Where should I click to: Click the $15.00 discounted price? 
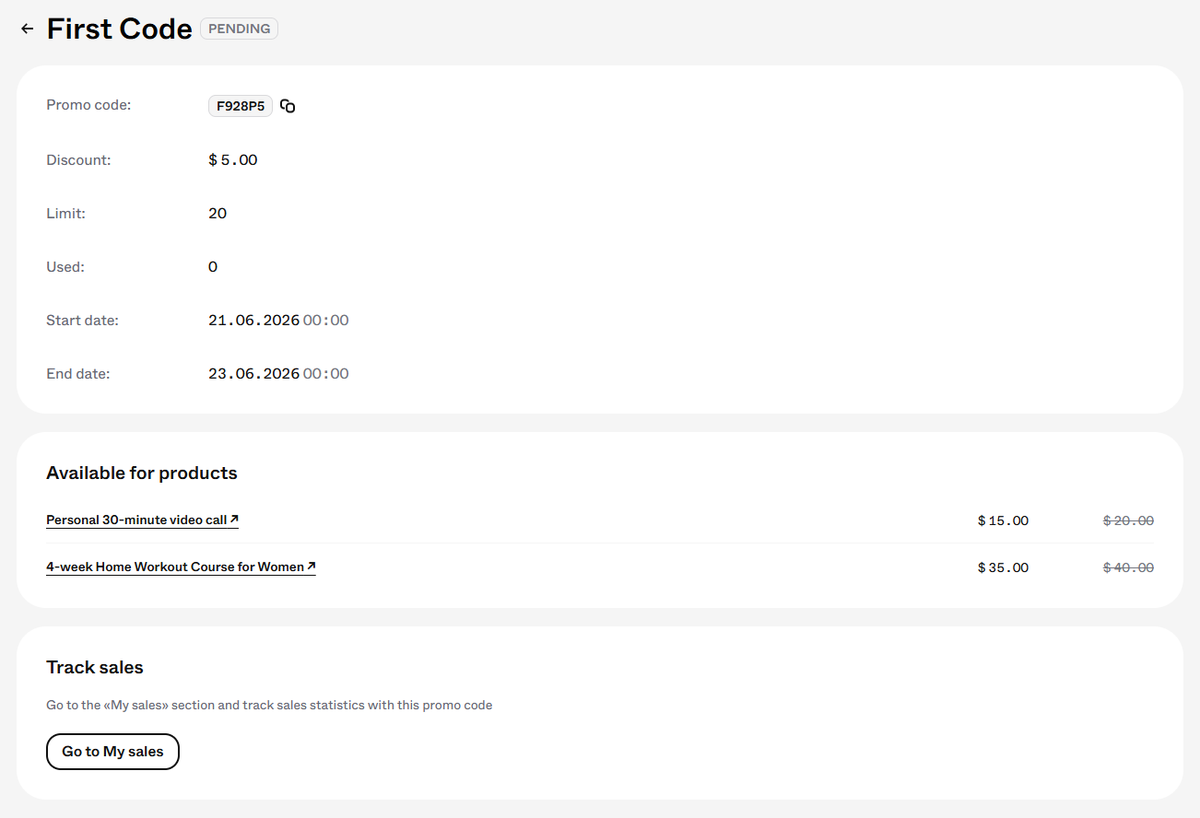click(1003, 520)
